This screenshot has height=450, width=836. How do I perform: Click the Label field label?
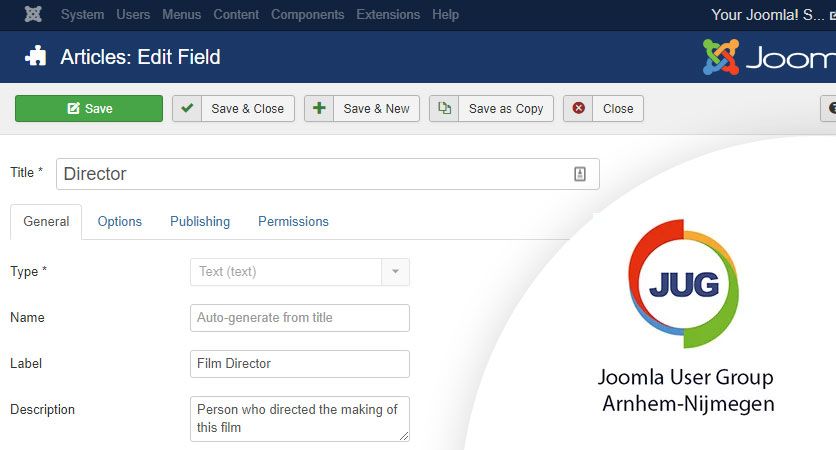click(x=26, y=363)
